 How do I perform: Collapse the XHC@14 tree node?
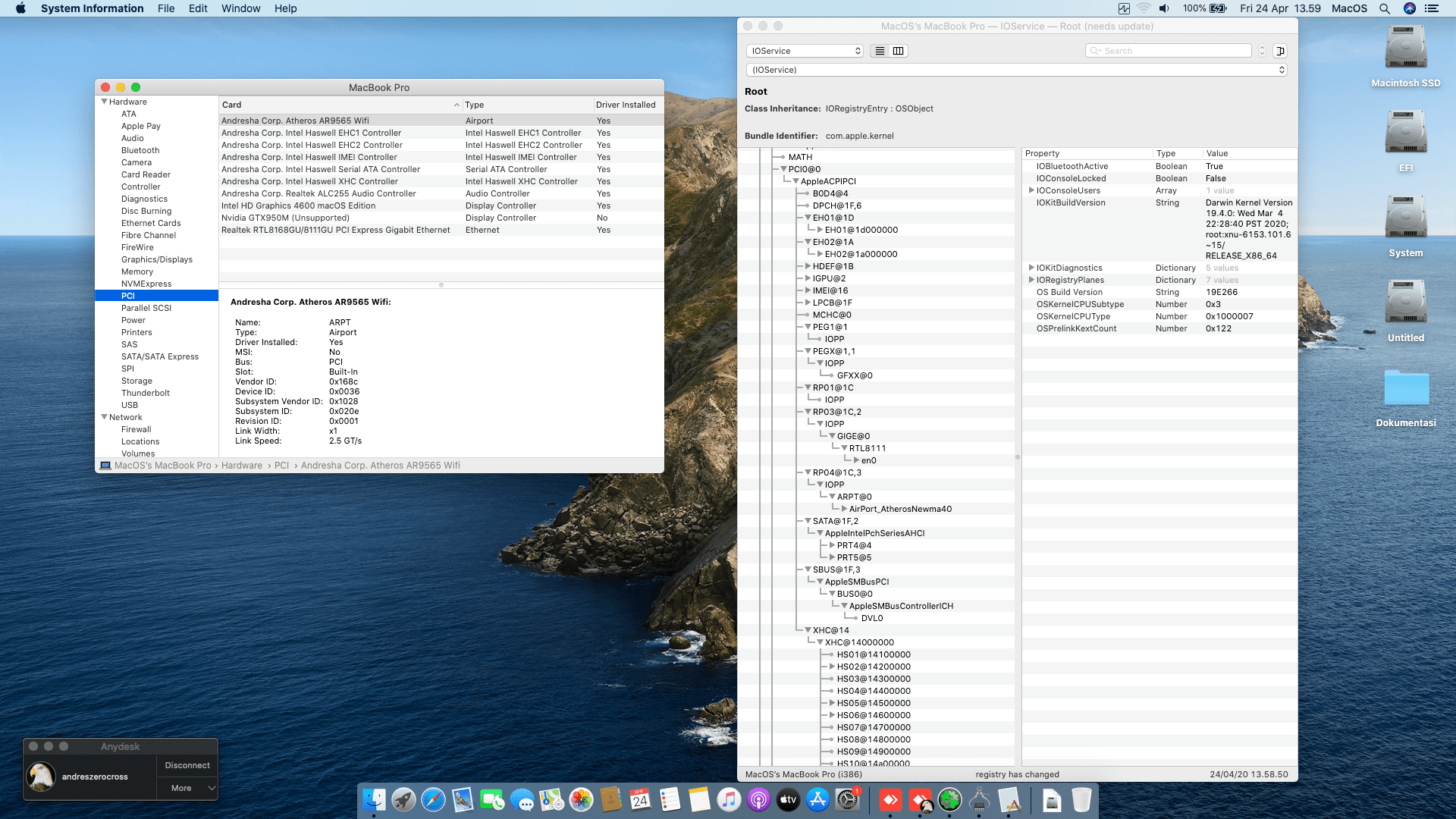[x=808, y=630]
